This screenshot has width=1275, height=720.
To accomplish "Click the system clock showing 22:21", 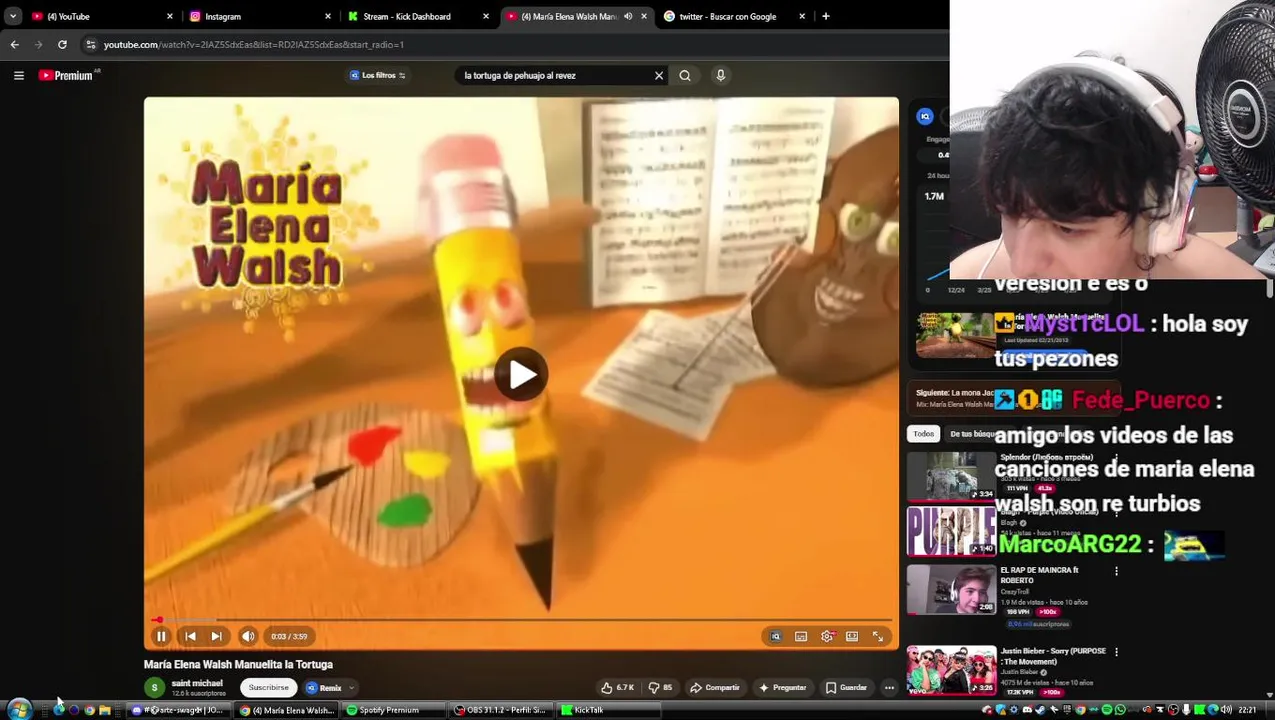I will click(1247, 710).
